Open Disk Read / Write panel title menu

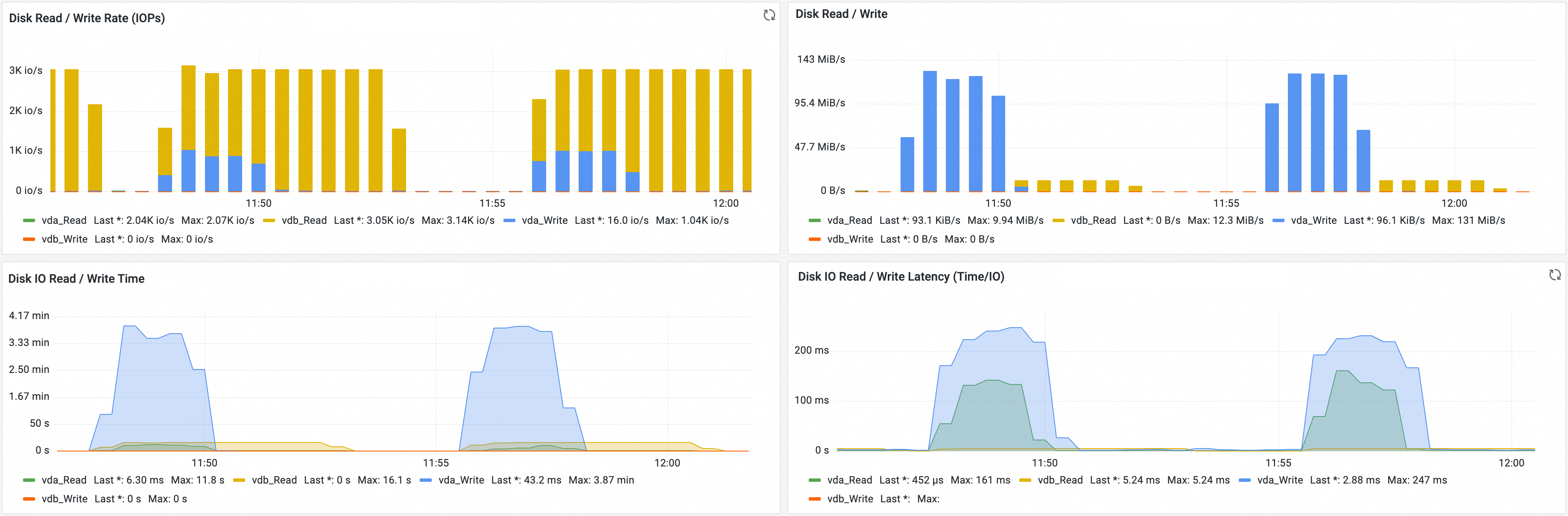coord(841,14)
